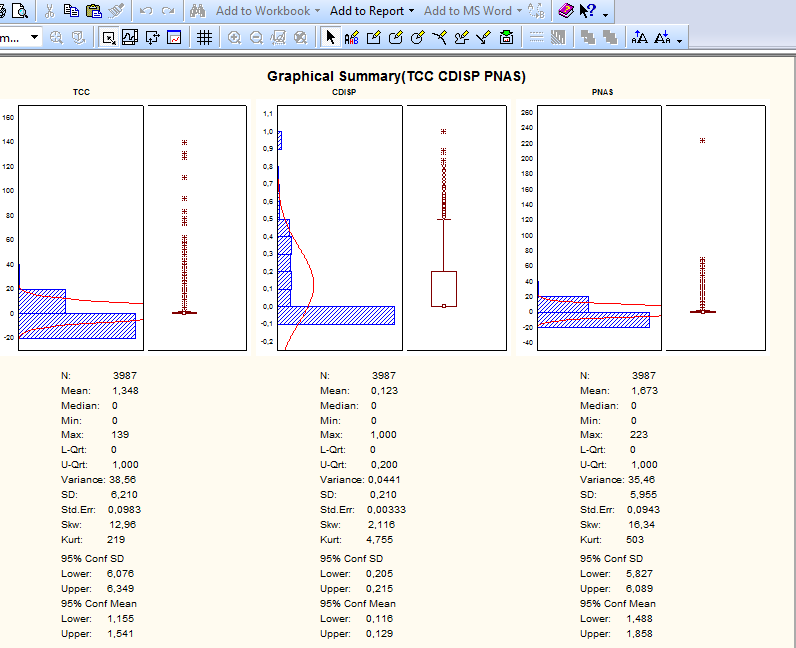Expand the toolbar options arrow after help

click(606, 14)
